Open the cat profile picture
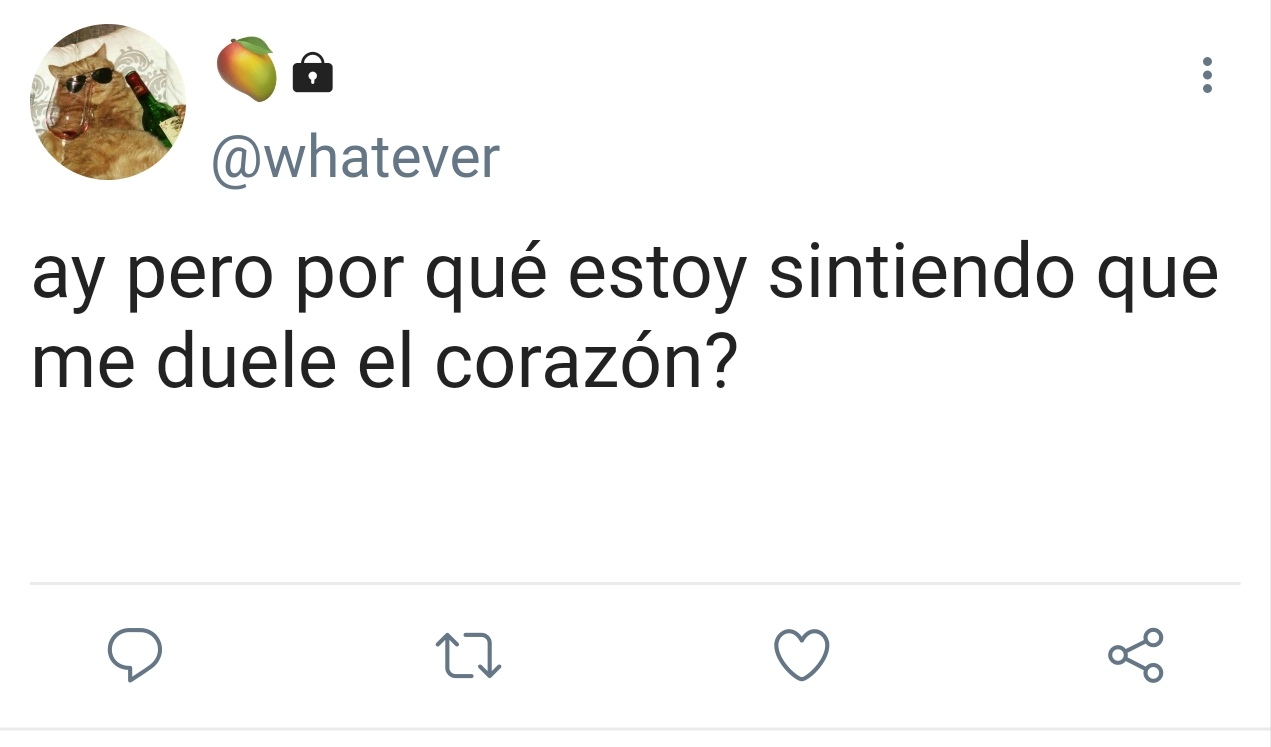Image resolution: width=1271 pixels, height=747 pixels. click(108, 101)
